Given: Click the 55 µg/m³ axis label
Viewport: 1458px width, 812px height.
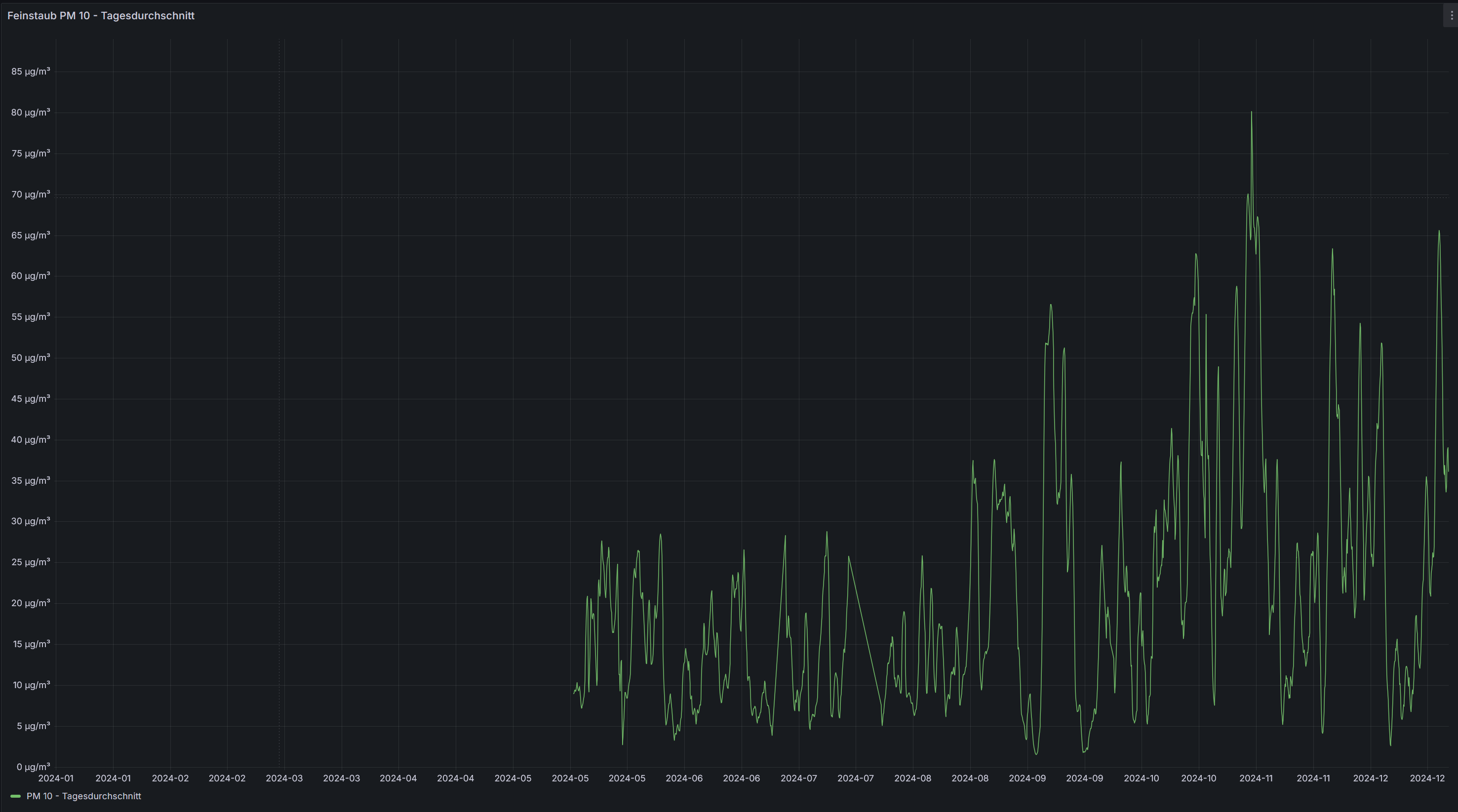Looking at the screenshot, I should (x=31, y=316).
